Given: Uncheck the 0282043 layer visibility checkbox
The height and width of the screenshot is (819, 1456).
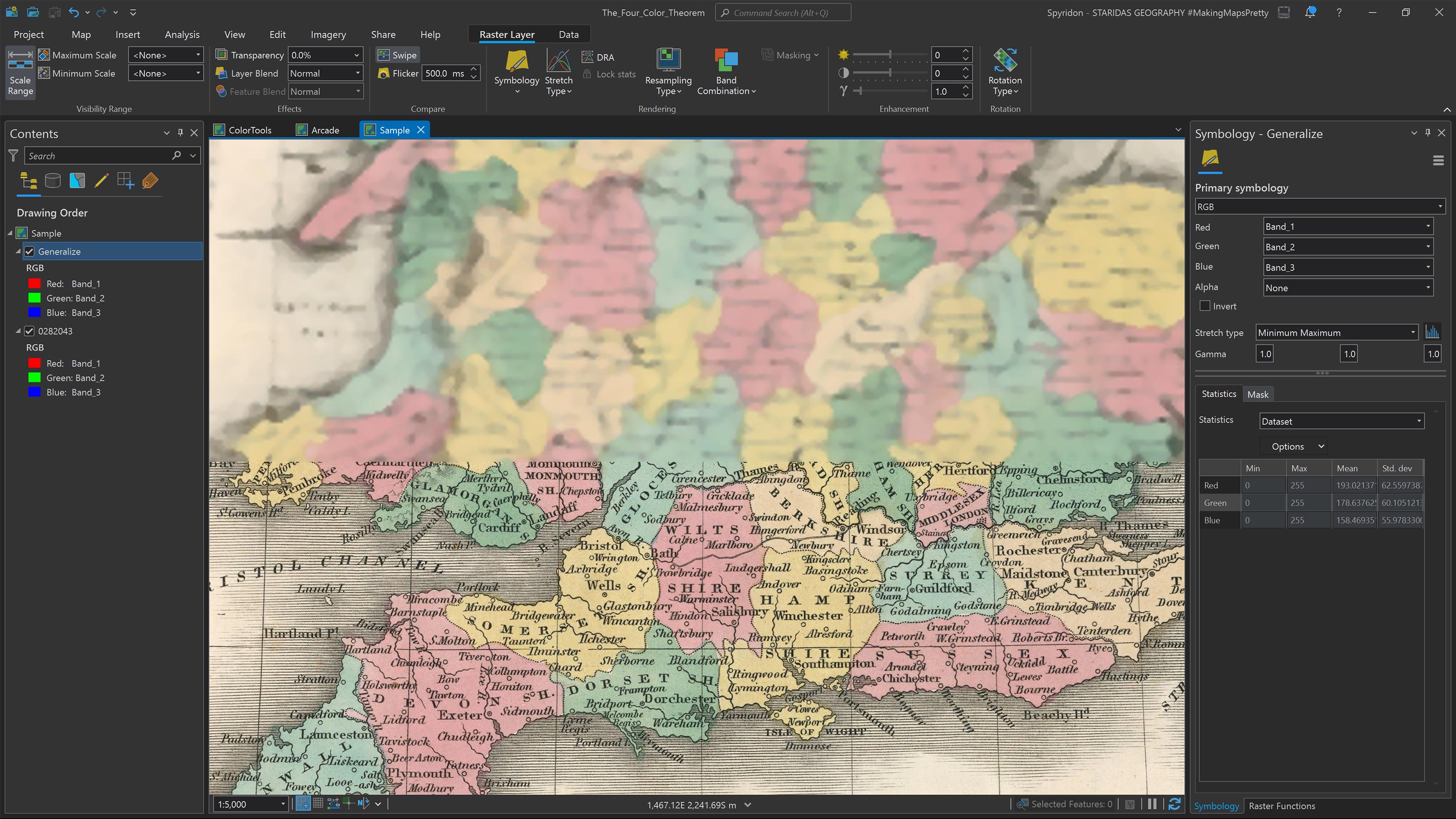Looking at the screenshot, I should tap(29, 331).
